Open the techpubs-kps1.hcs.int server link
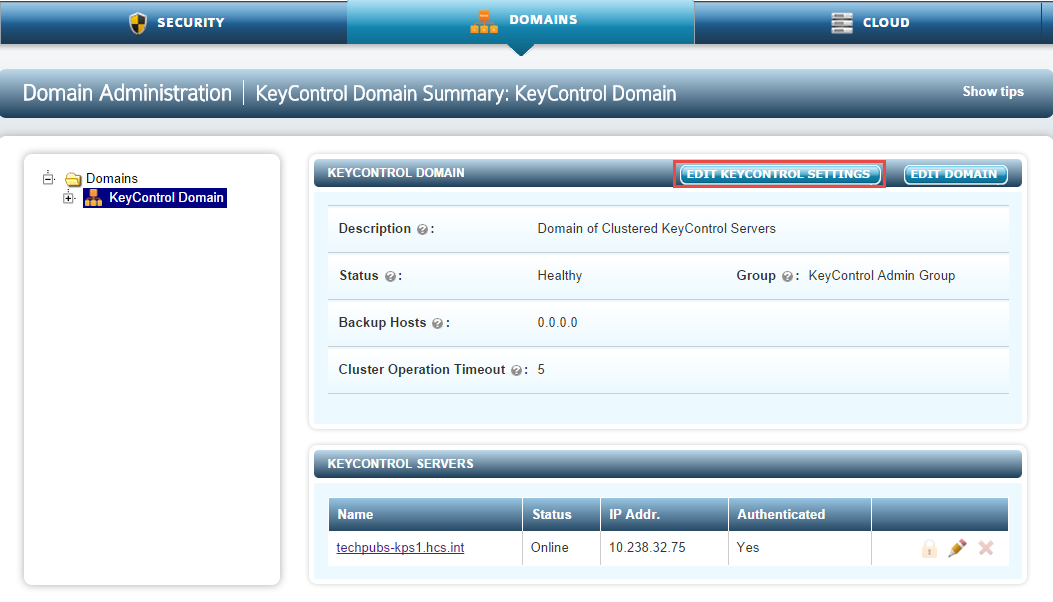The height and width of the screenshot is (602, 1053). coord(400,548)
